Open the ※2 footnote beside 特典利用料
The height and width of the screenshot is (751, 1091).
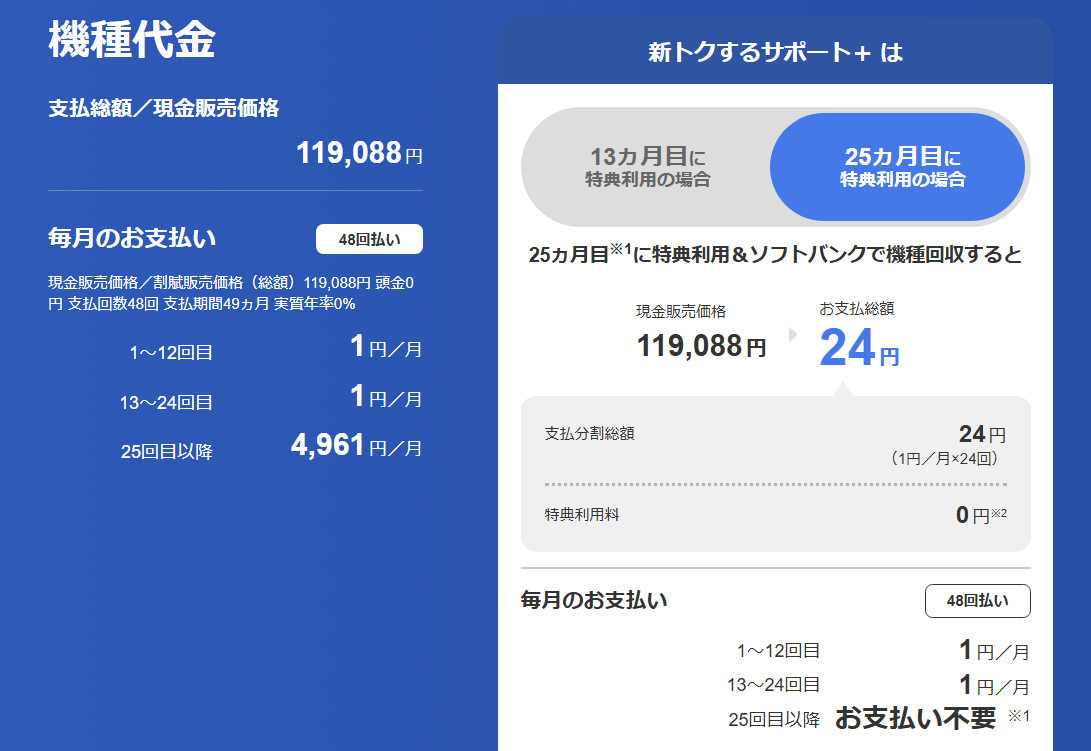(999, 514)
